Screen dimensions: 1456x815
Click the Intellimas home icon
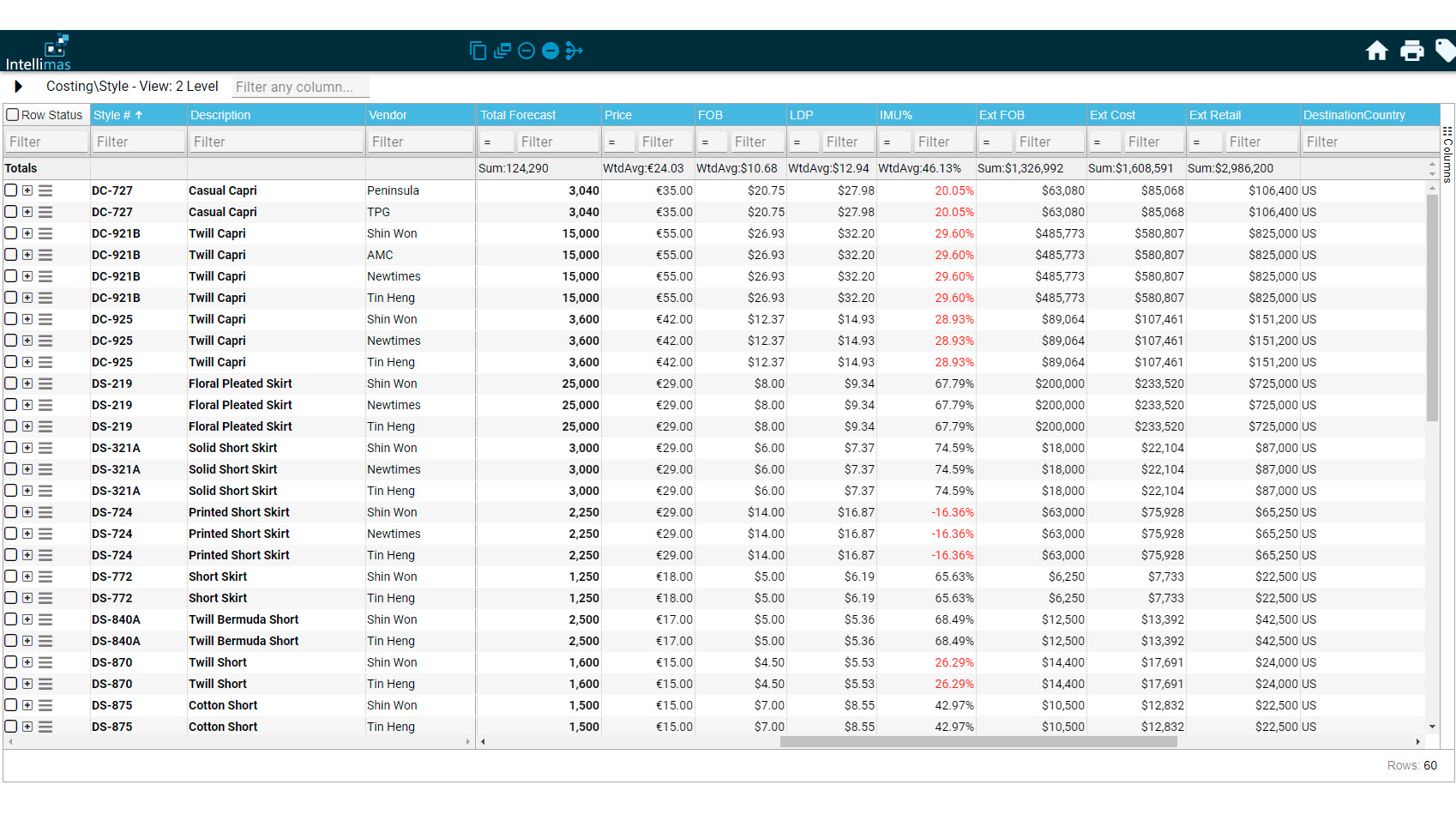(1377, 51)
